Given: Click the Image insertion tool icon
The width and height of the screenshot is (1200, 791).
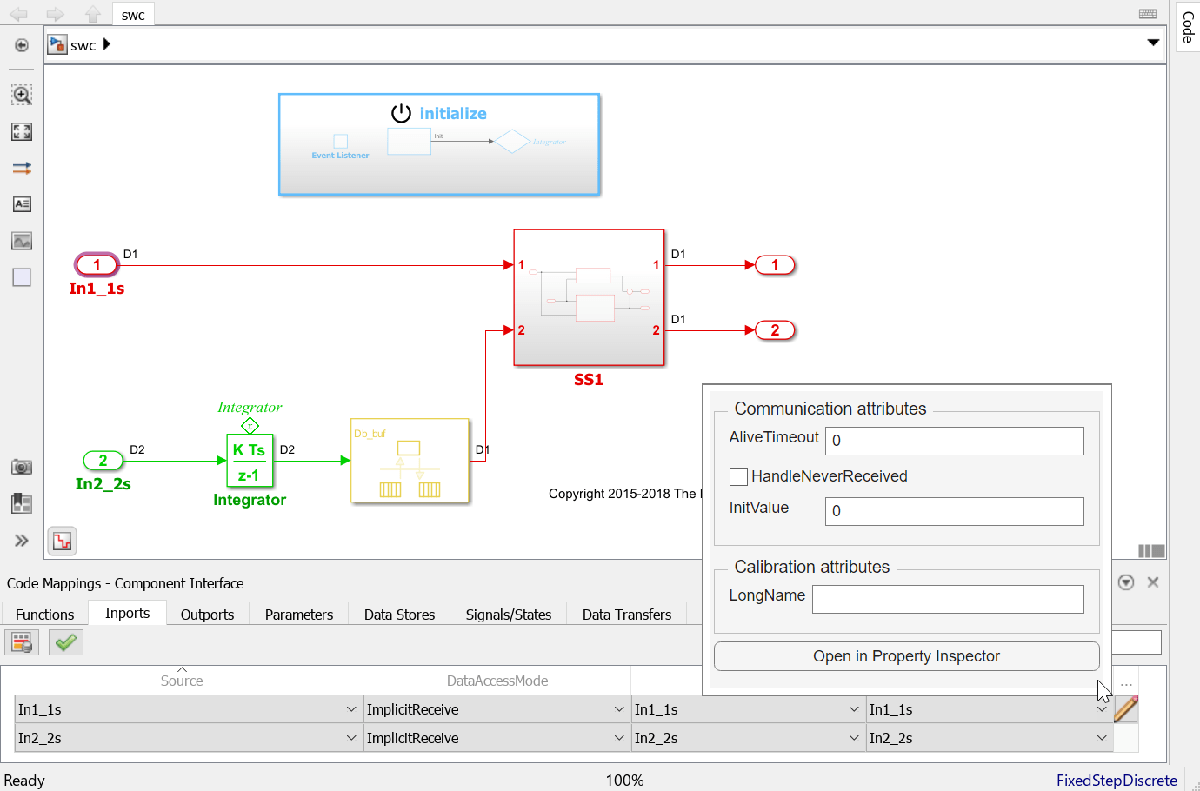Looking at the screenshot, I should [21, 241].
